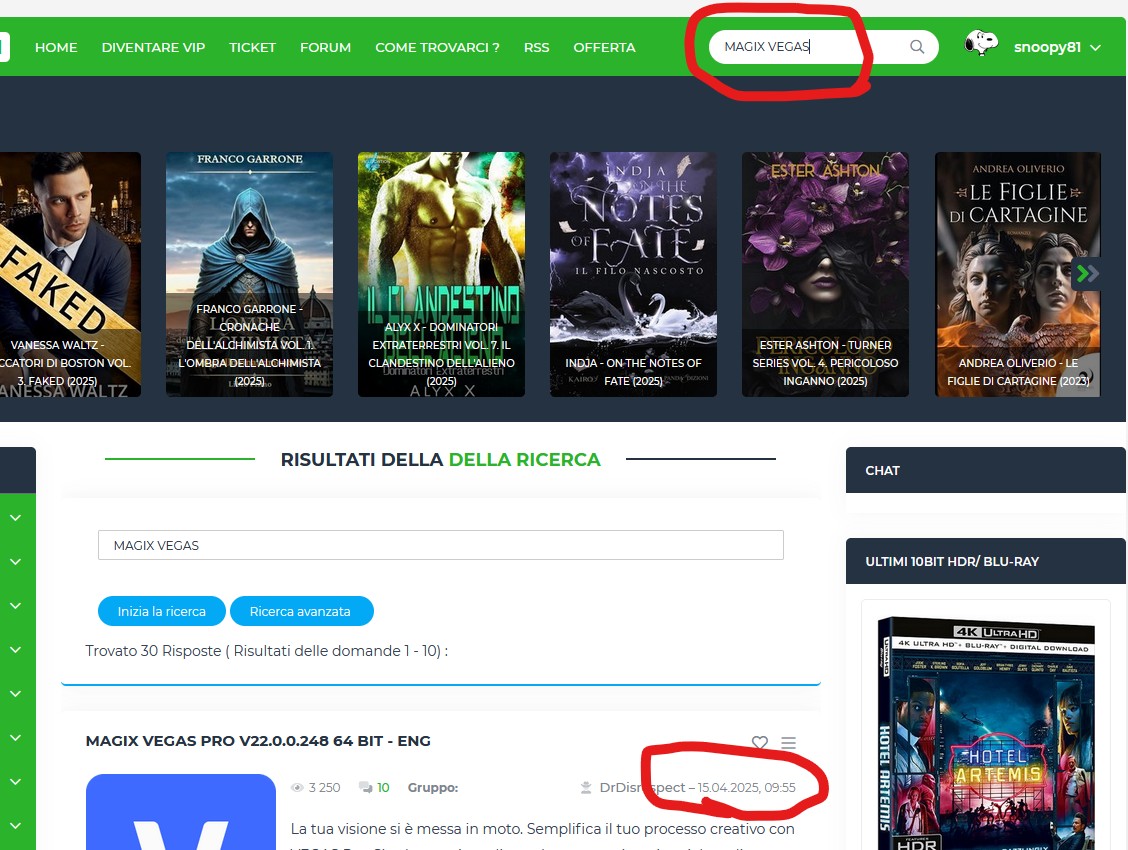
Task: Click the ULTIMI 10BIT HDR/ BLU-RAY header
Action: (x=986, y=561)
